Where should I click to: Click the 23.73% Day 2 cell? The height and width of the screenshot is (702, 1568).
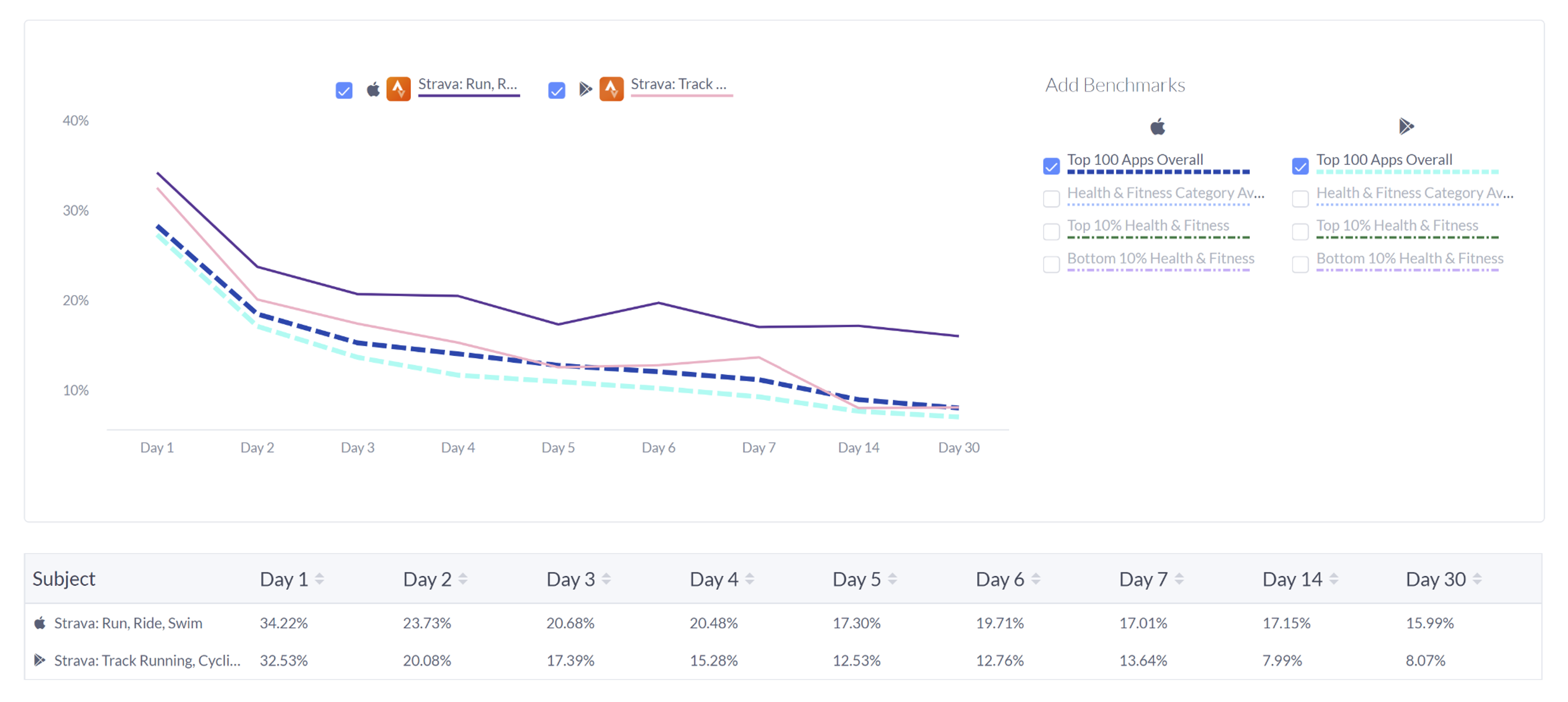(x=427, y=623)
